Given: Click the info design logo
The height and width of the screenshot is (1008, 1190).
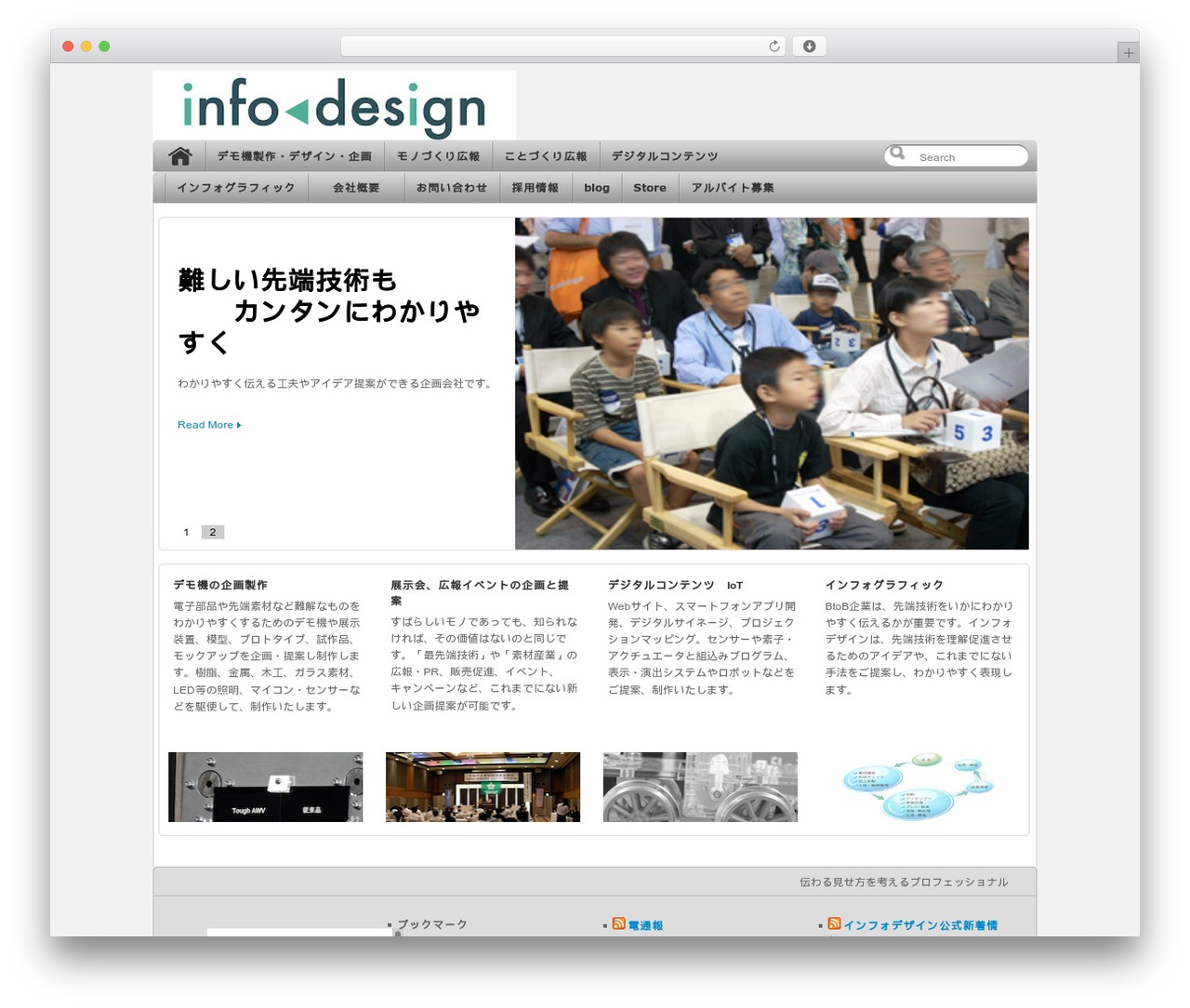Looking at the screenshot, I should 335,106.
